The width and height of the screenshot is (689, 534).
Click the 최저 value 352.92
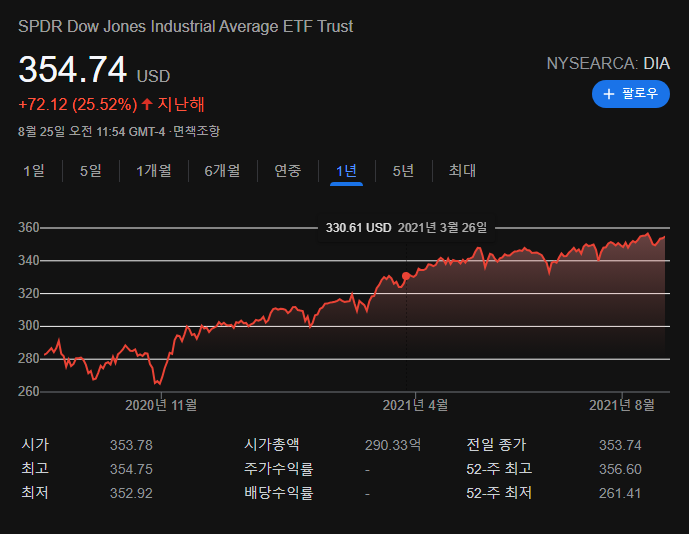click(131, 493)
